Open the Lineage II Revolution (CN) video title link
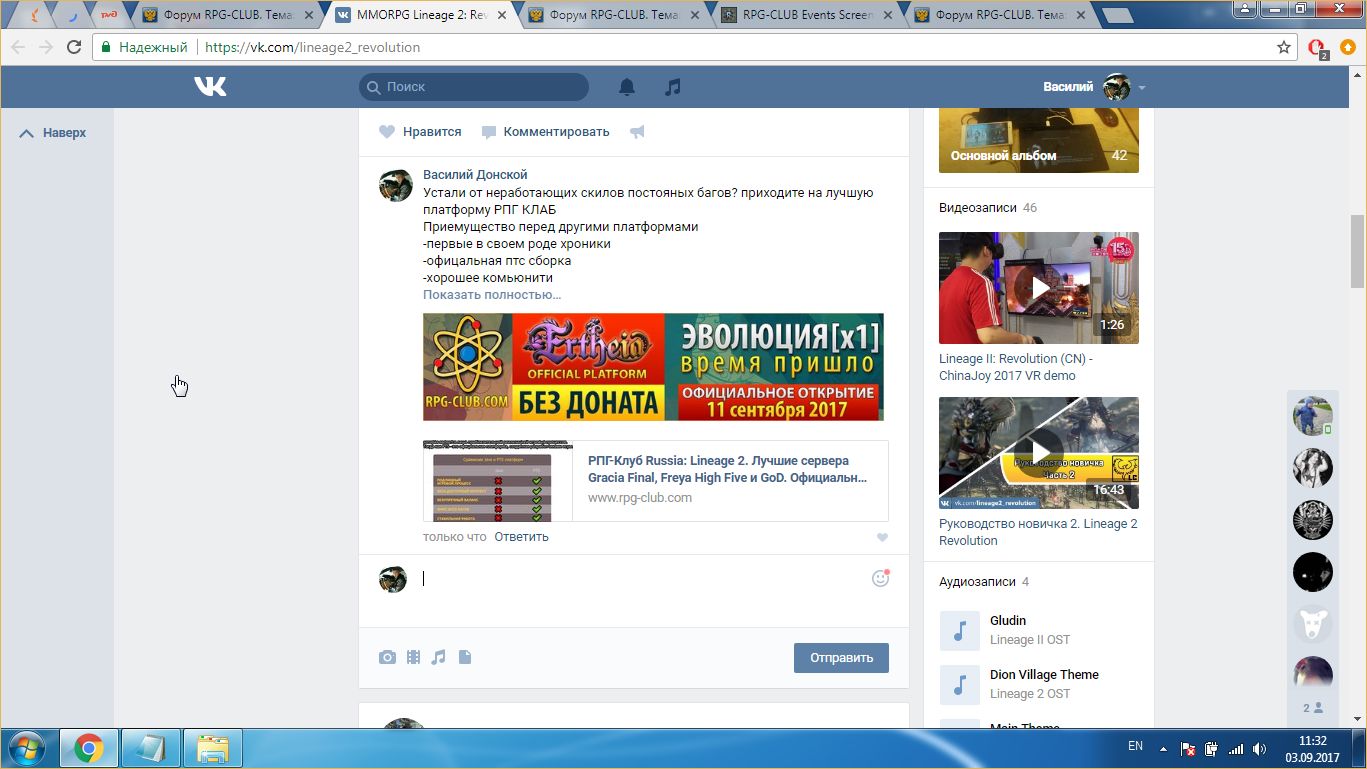The image size is (1367, 769). 1016,367
